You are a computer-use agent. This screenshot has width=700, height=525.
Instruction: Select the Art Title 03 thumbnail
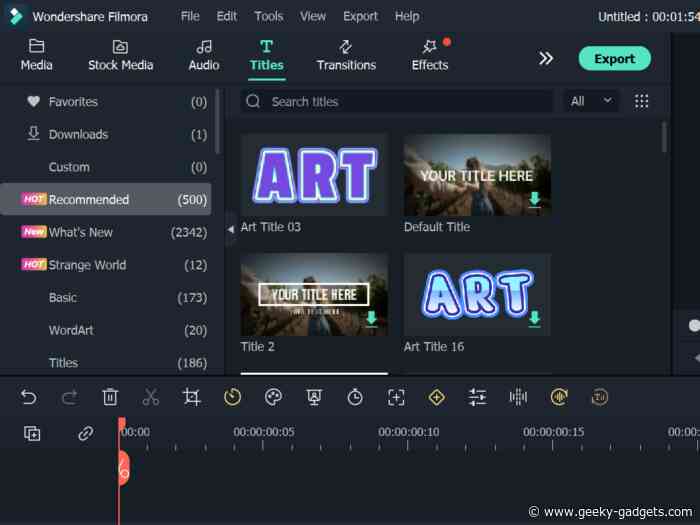click(314, 175)
